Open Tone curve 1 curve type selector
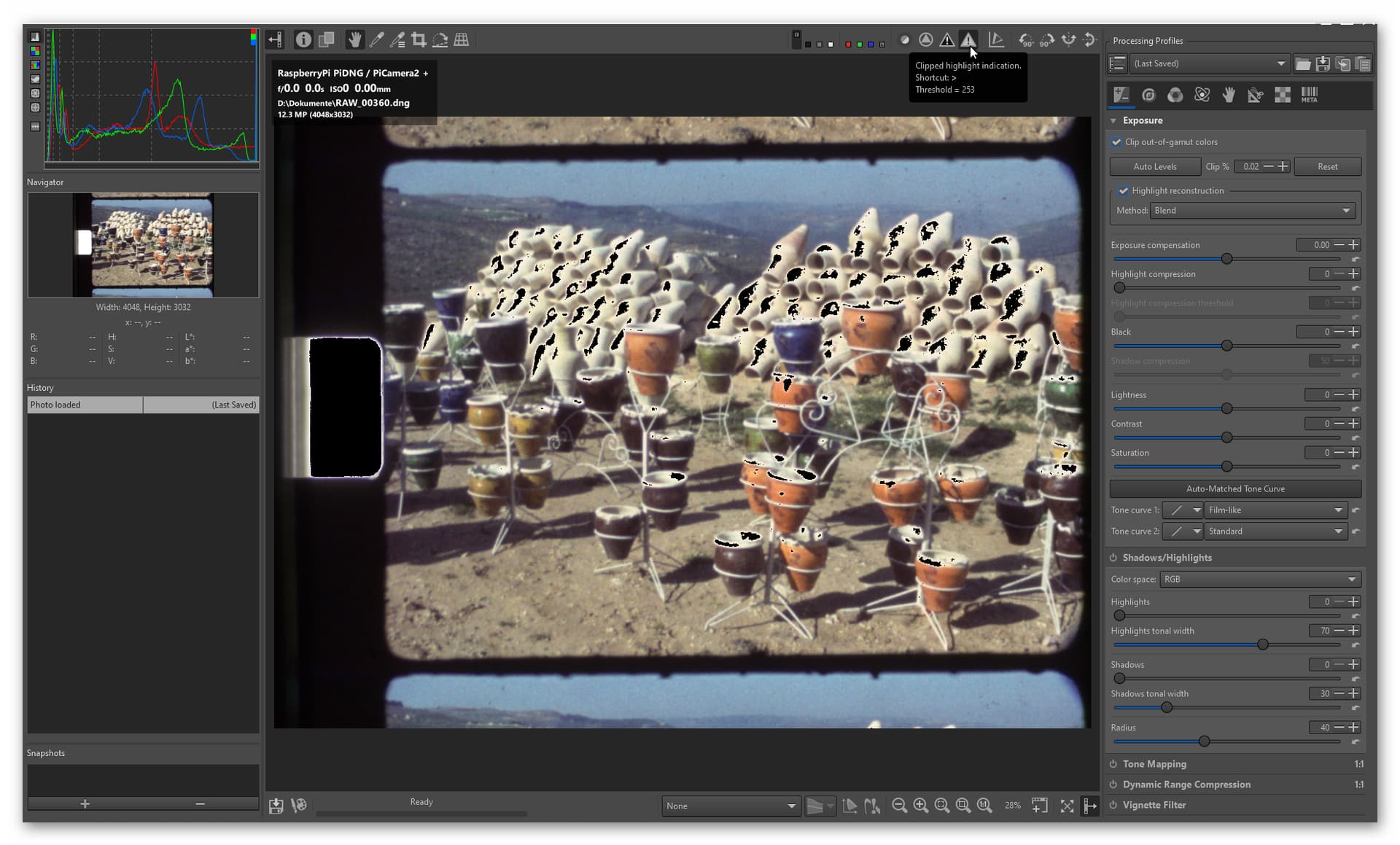The height and width of the screenshot is (845, 1400). click(1182, 510)
